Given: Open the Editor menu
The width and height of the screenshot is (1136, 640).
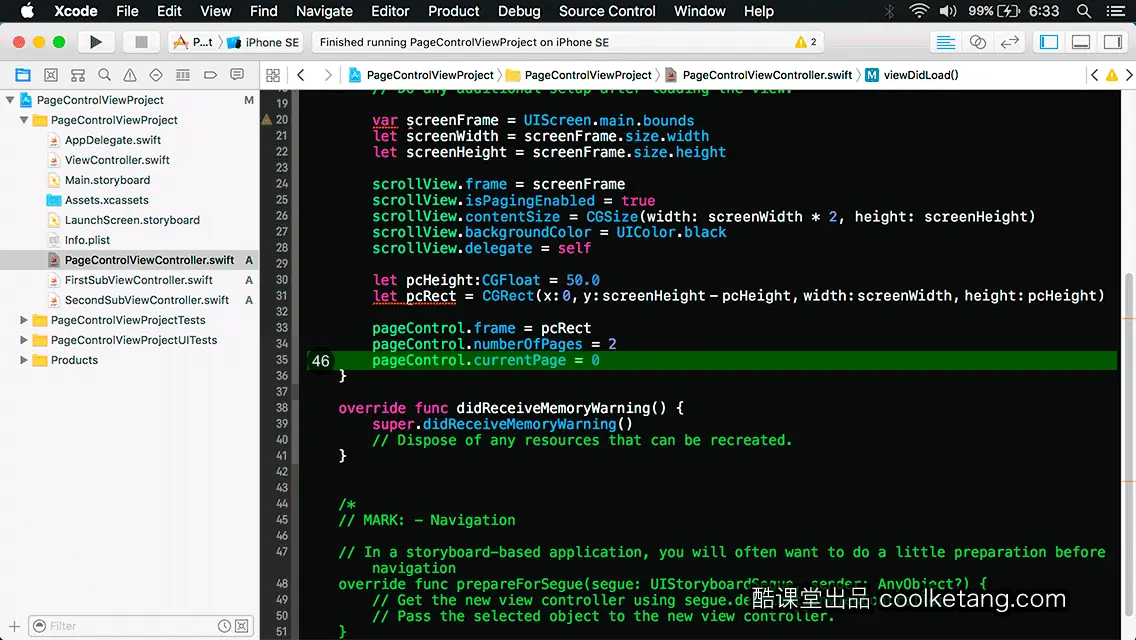Looking at the screenshot, I should click(x=390, y=11).
